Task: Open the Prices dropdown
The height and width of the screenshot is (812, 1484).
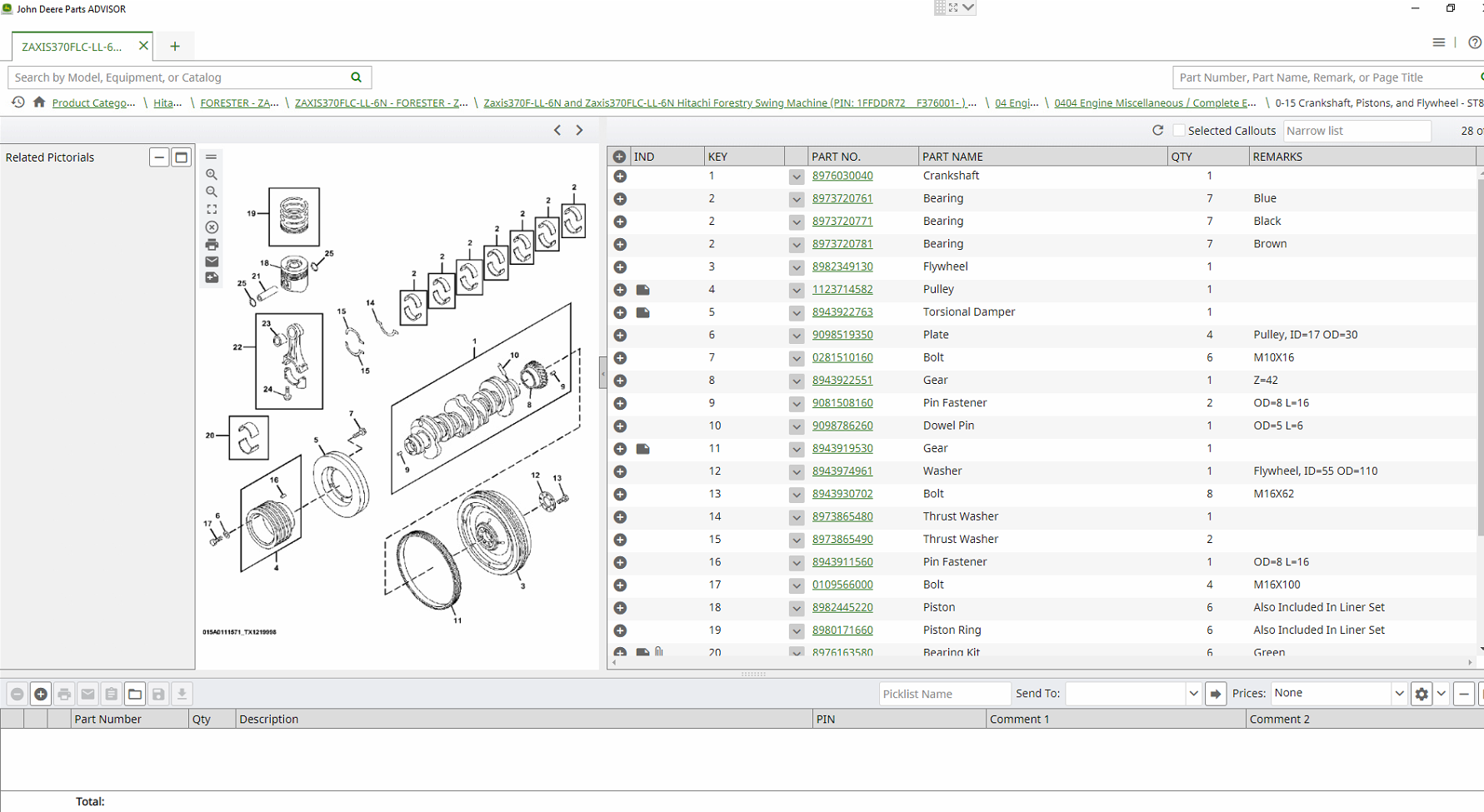Action: (x=1398, y=694)
